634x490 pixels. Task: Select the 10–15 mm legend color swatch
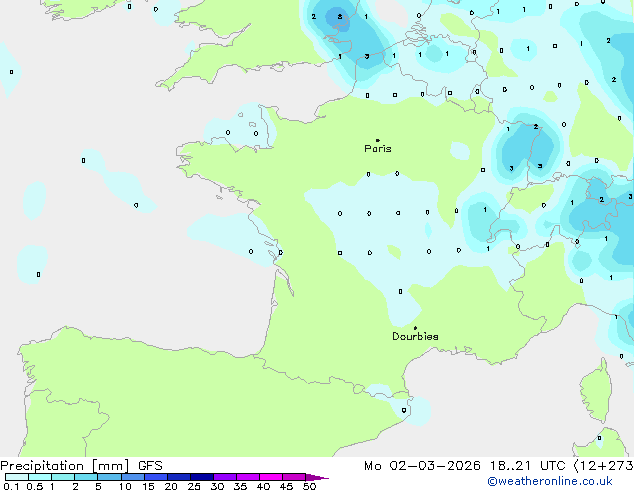[x=133, y=477]
